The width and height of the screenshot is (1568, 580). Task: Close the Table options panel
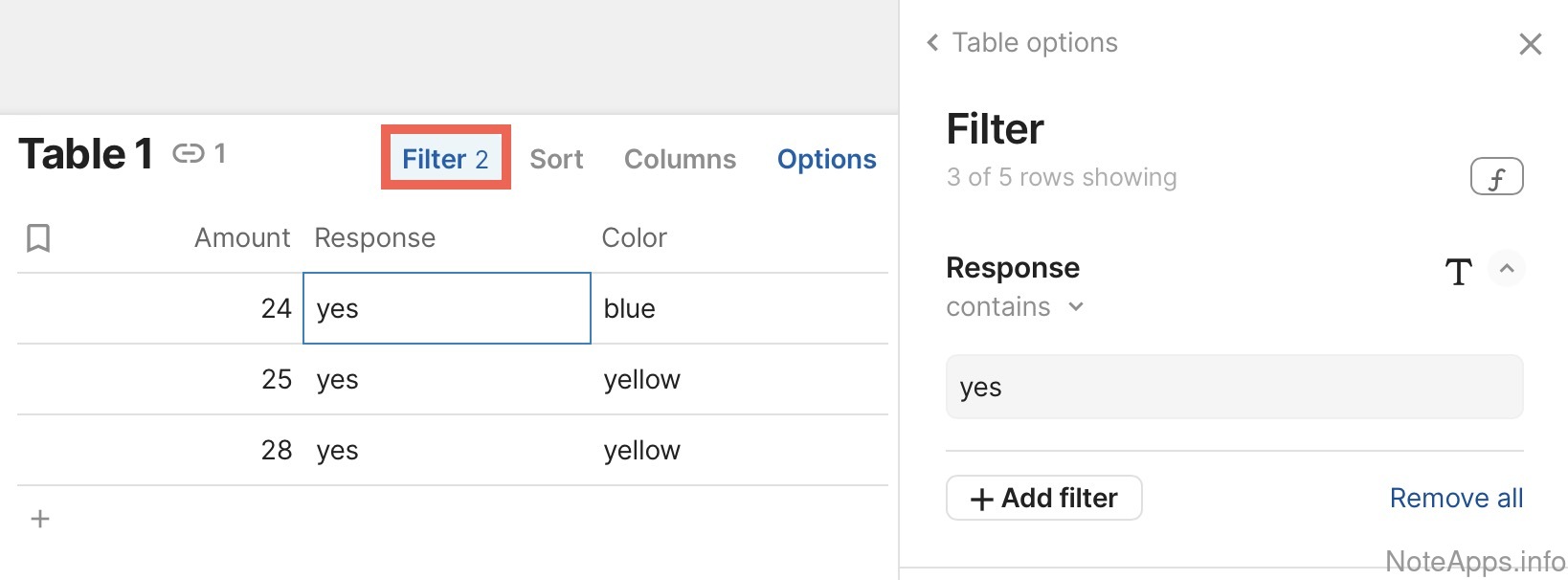(1530, 44)
